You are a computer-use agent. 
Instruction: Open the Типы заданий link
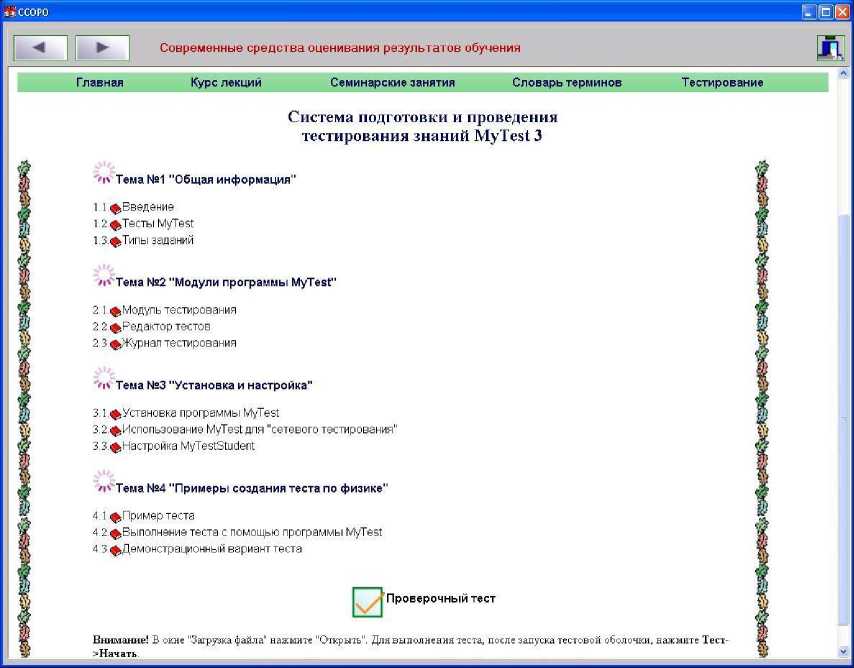[x=158, y=240]
